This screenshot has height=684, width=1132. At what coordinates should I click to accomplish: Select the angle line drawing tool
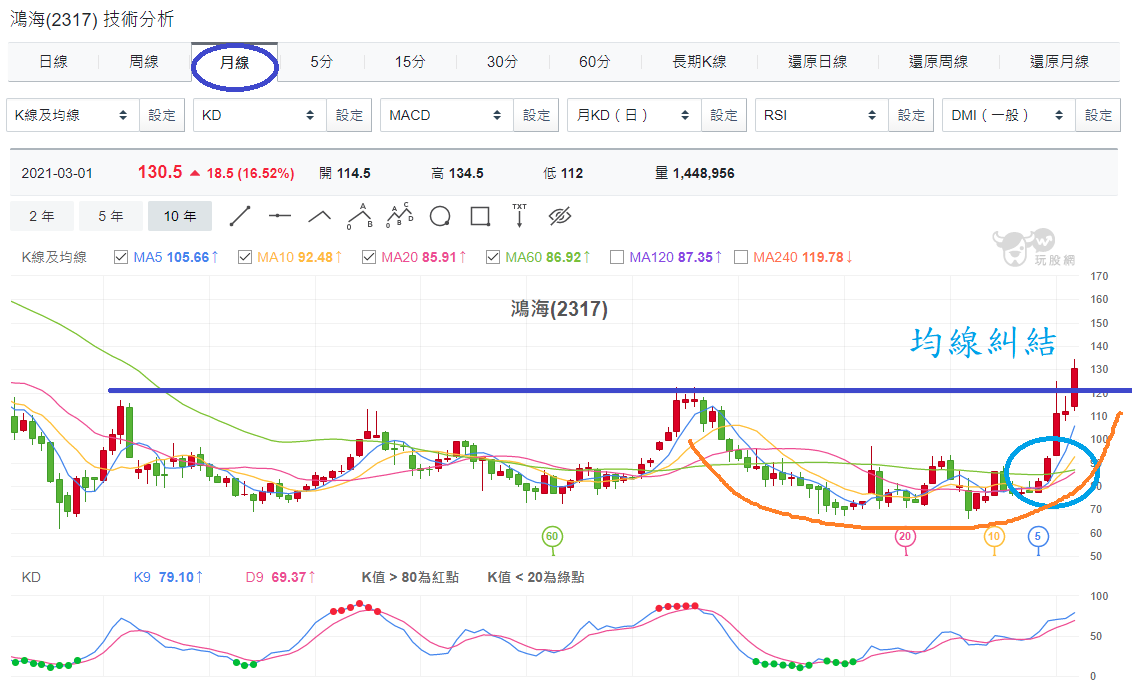pyautogui.click(x=319, y=216)
